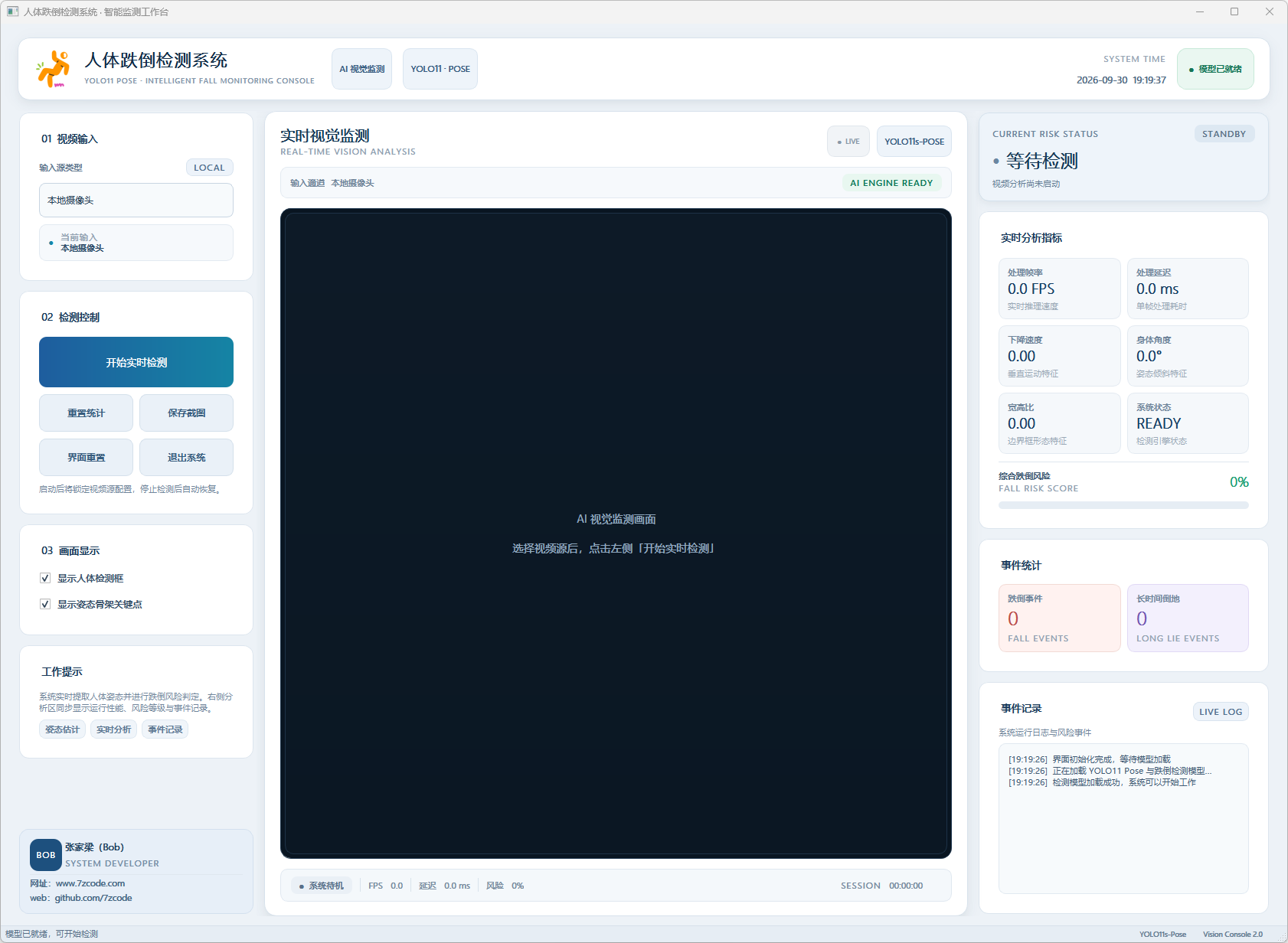This screenshot has height=943, width=1288.
Task: Start detection with 开始实时检测 button
Action: coord(136,362)
